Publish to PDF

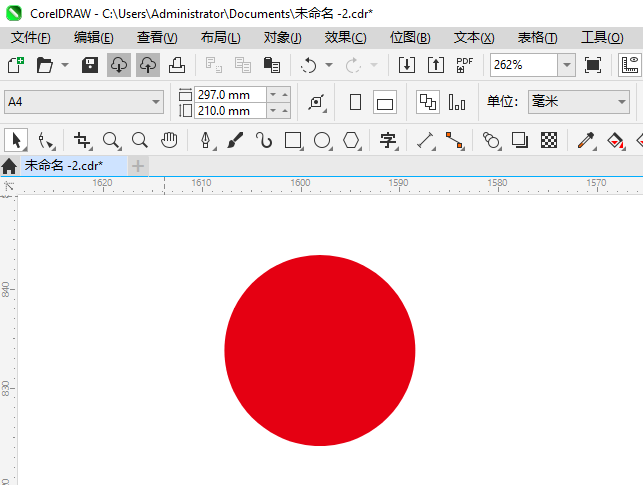464,65
